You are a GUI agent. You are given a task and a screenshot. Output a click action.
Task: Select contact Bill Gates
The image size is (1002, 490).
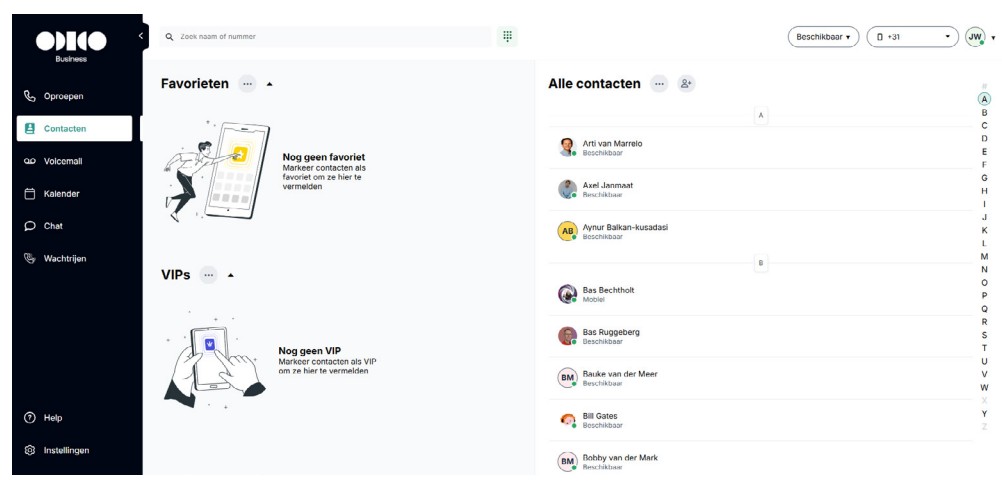(x=760, y=420)
